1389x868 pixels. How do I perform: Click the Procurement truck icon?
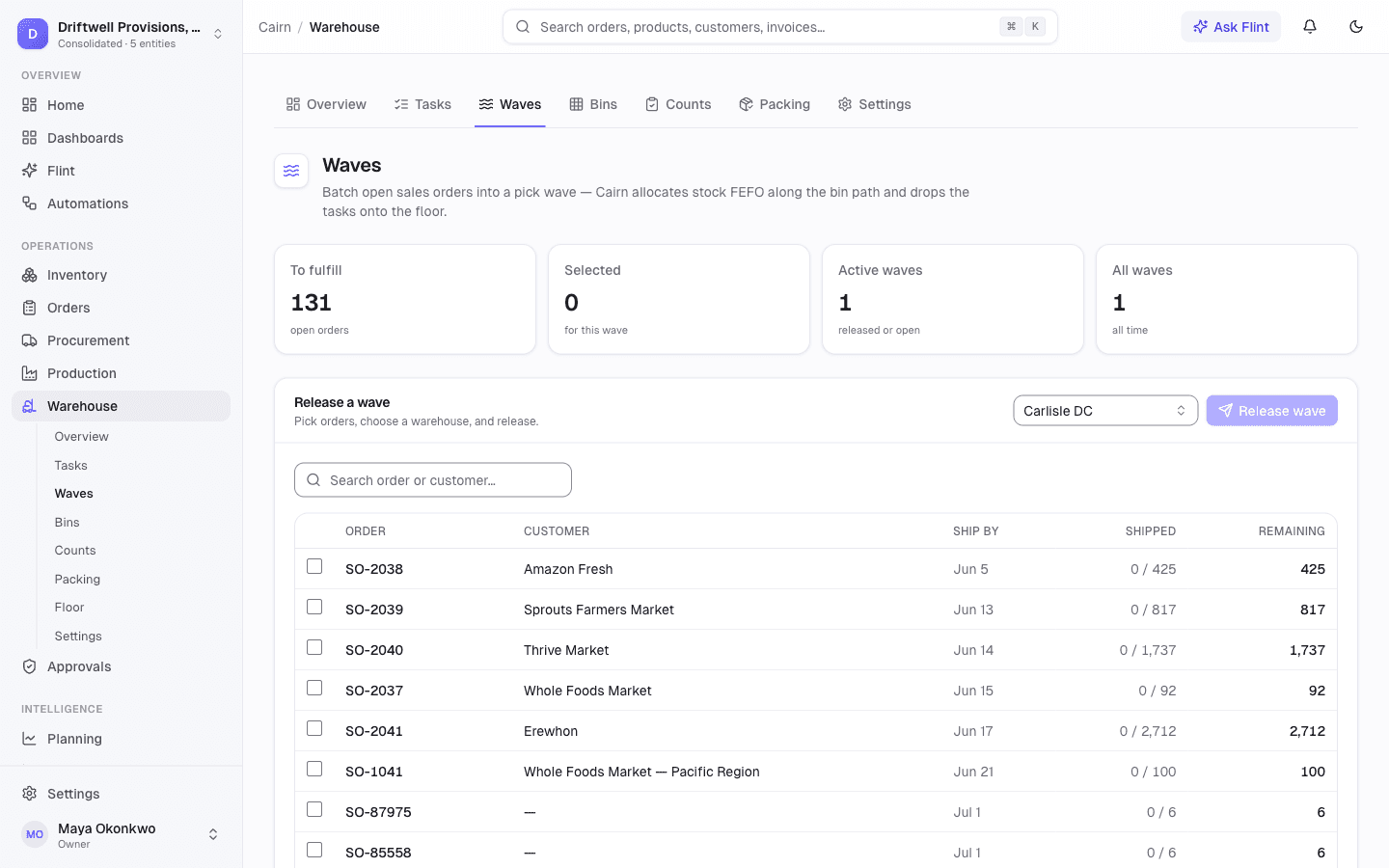30,340
